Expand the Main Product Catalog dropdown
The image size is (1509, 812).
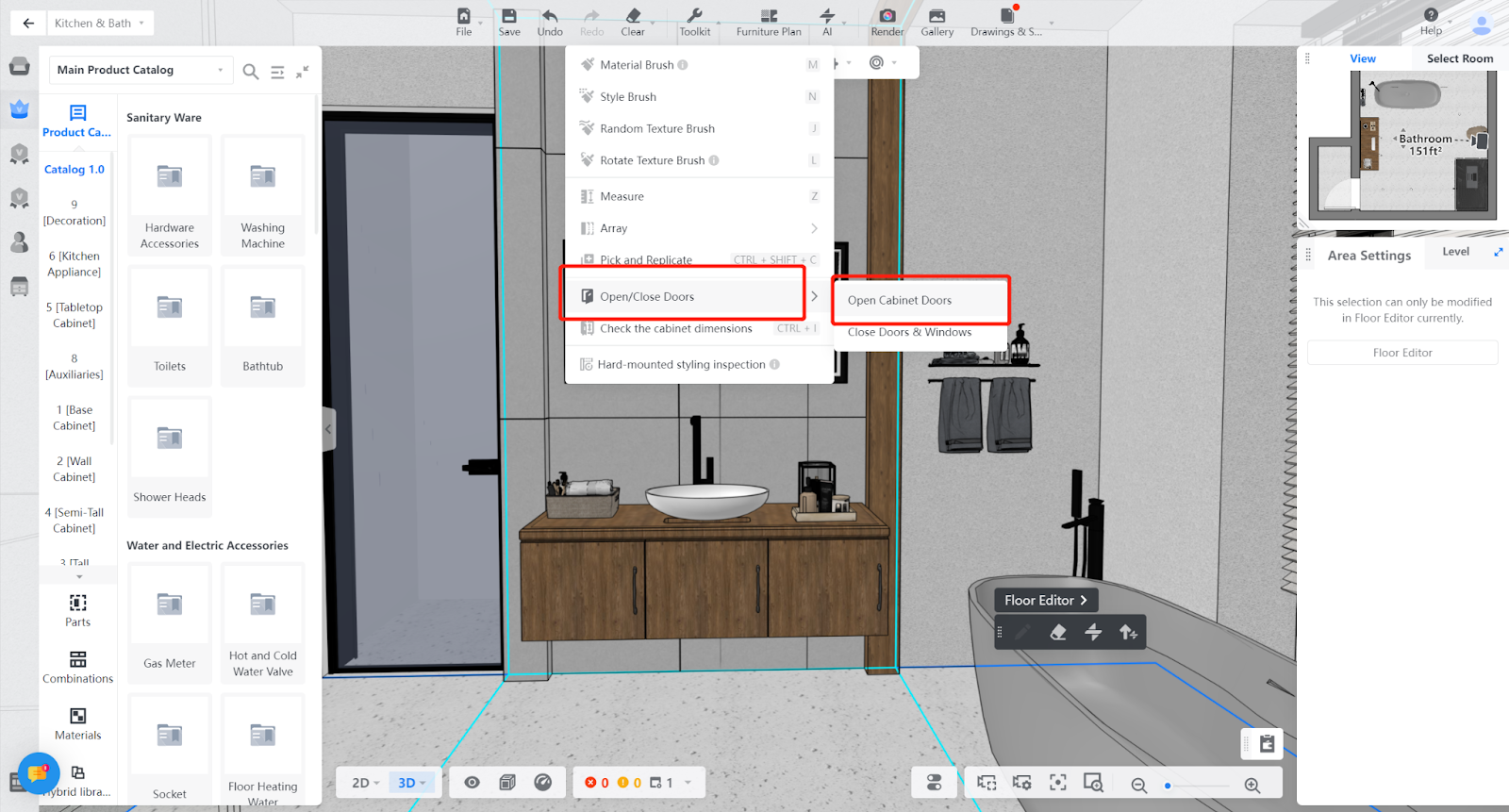[x=140, y=70]
